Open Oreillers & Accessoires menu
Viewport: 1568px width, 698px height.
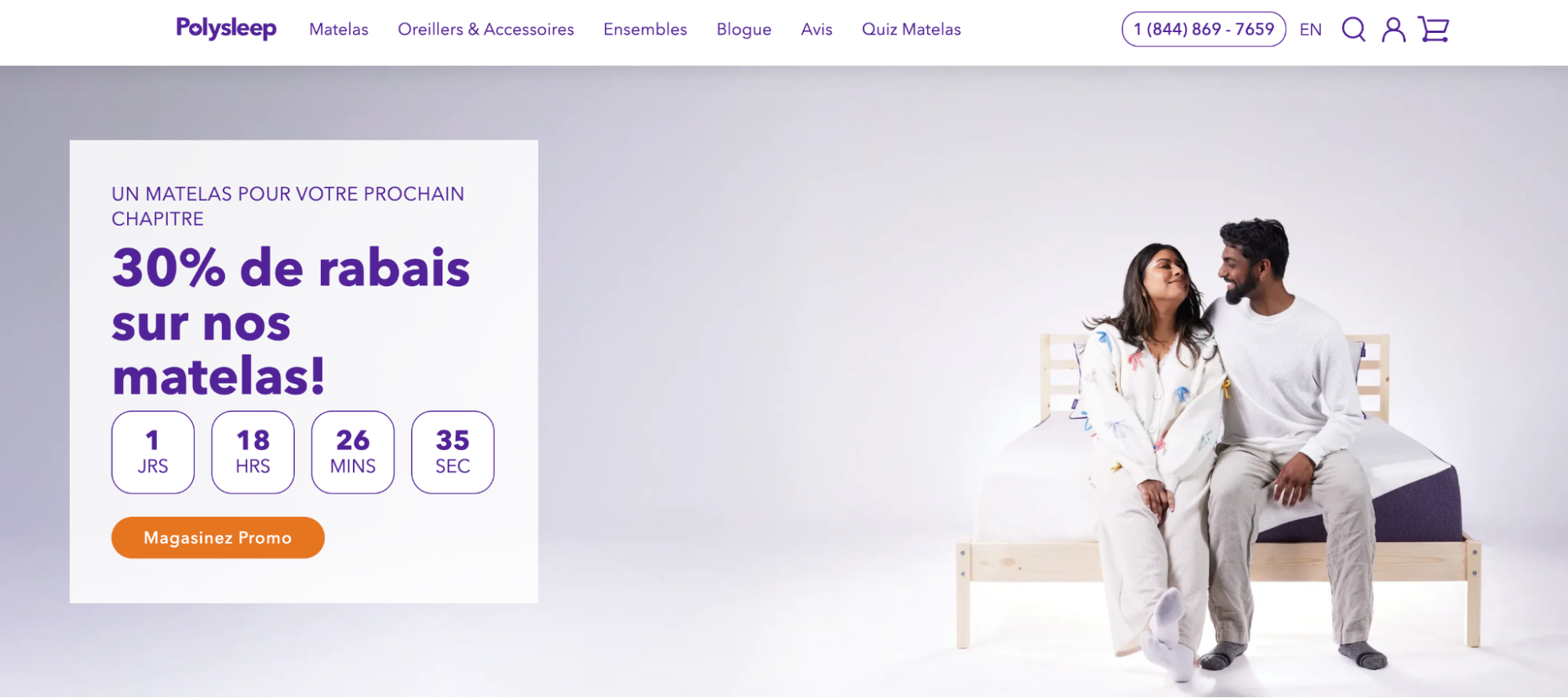pos(486,30)
